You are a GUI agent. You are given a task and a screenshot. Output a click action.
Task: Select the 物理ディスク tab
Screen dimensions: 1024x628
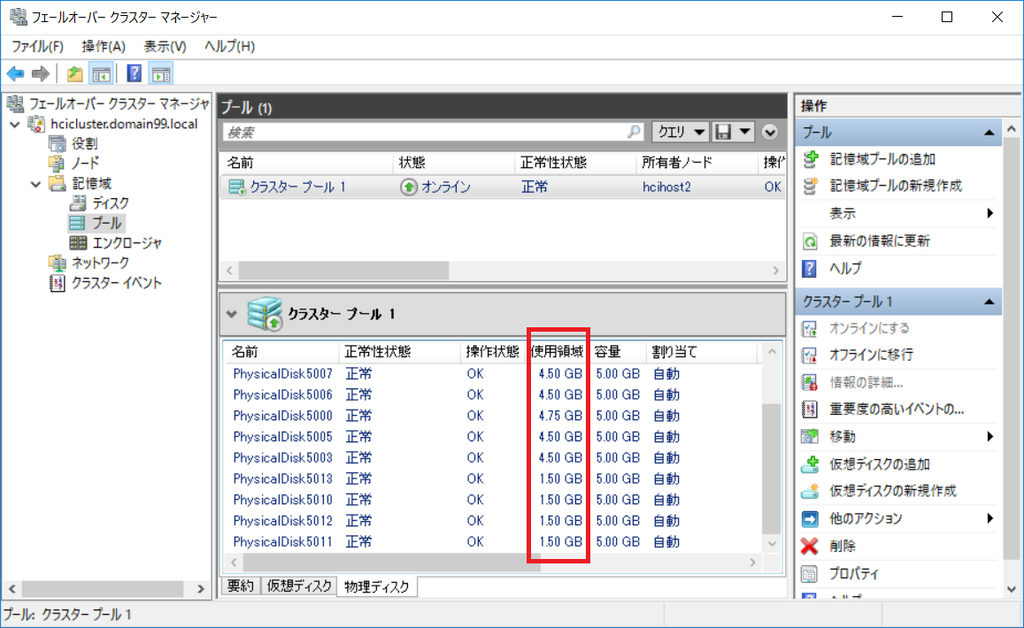(x=377, y=586)
